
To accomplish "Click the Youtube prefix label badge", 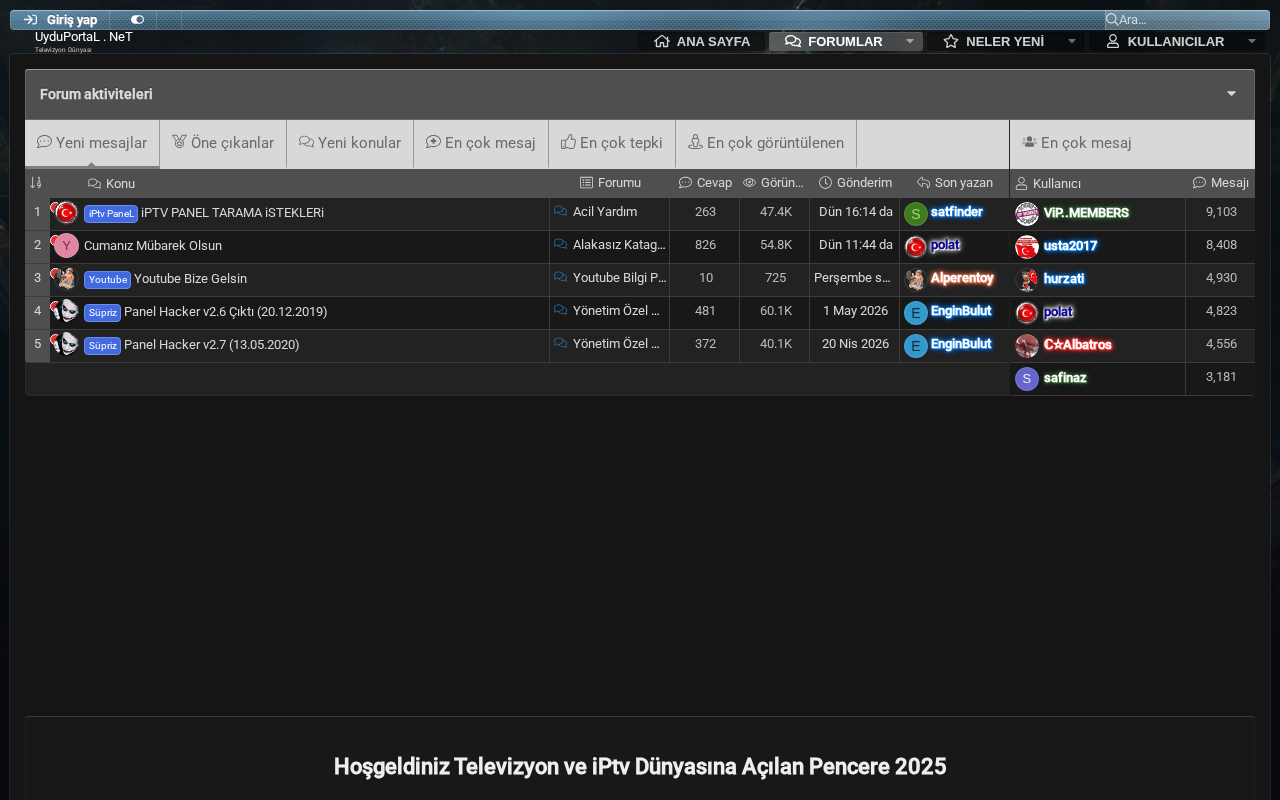I will pos(107,279).
